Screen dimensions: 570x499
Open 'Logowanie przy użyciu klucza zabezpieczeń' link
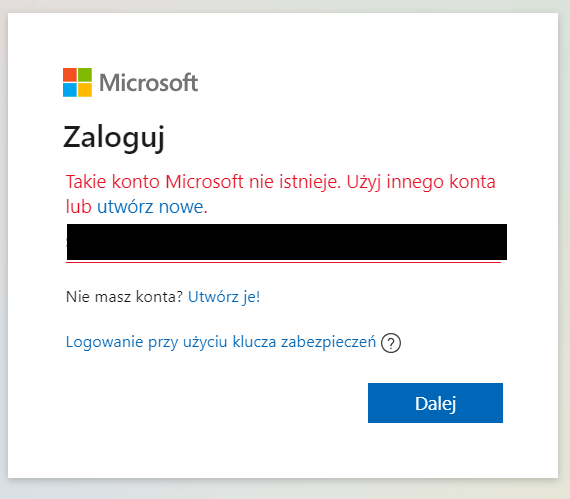[x=221, y=342]
